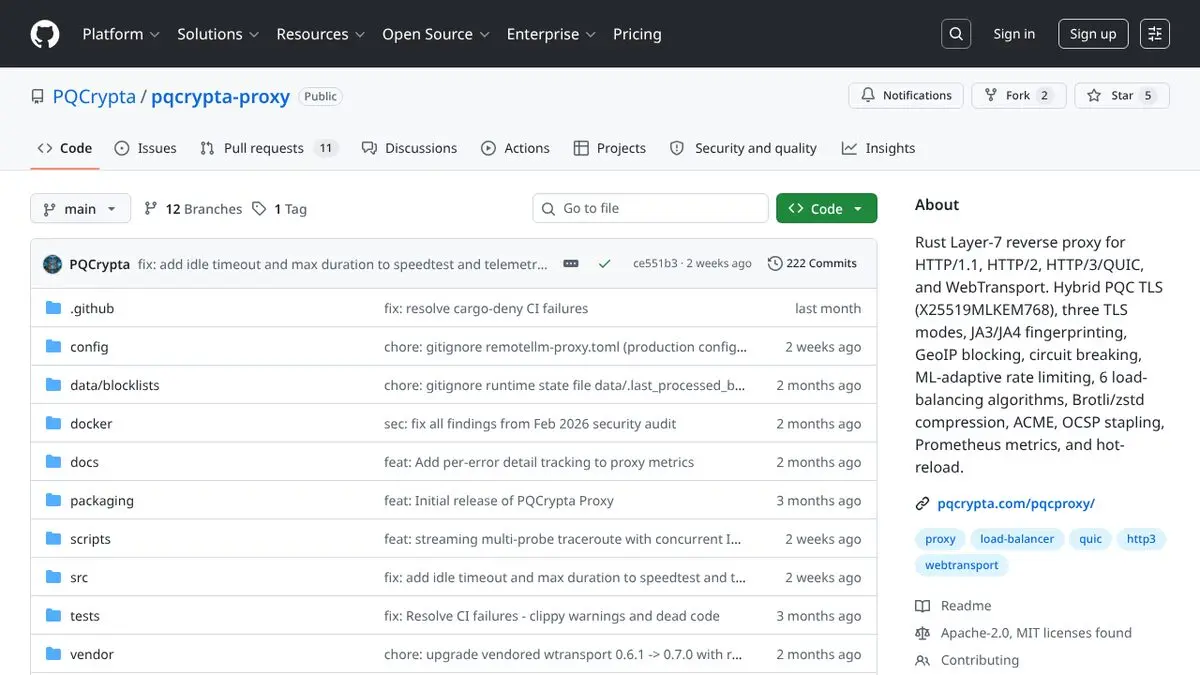The image size is (1200, 675).
Task: Open the src folder icon
Action: 54,577
